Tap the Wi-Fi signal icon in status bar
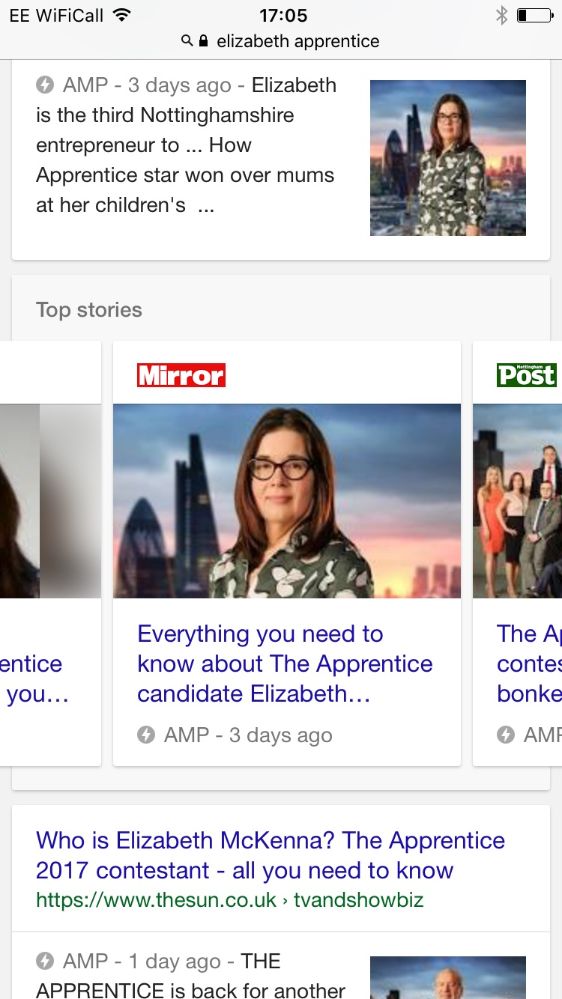The width and height of the screenshot is (562, 999). coord(120,15)
